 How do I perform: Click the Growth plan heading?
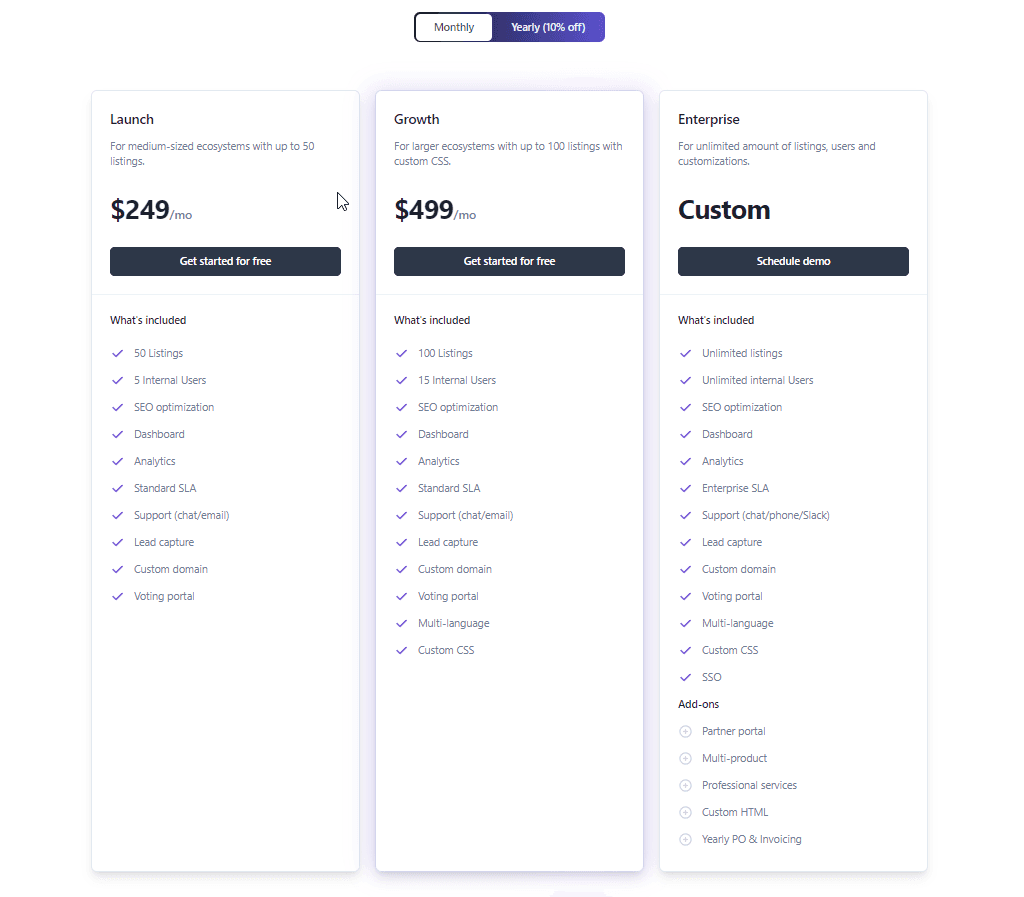click(417, 119)
